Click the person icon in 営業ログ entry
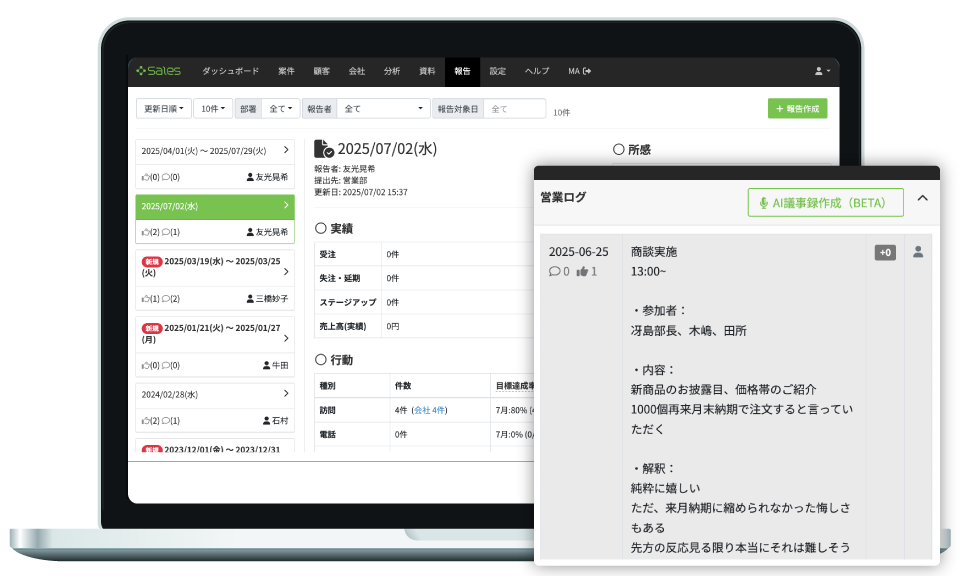Image resolution: width=960 pixels, height=576 pixels. coord(918,252)
